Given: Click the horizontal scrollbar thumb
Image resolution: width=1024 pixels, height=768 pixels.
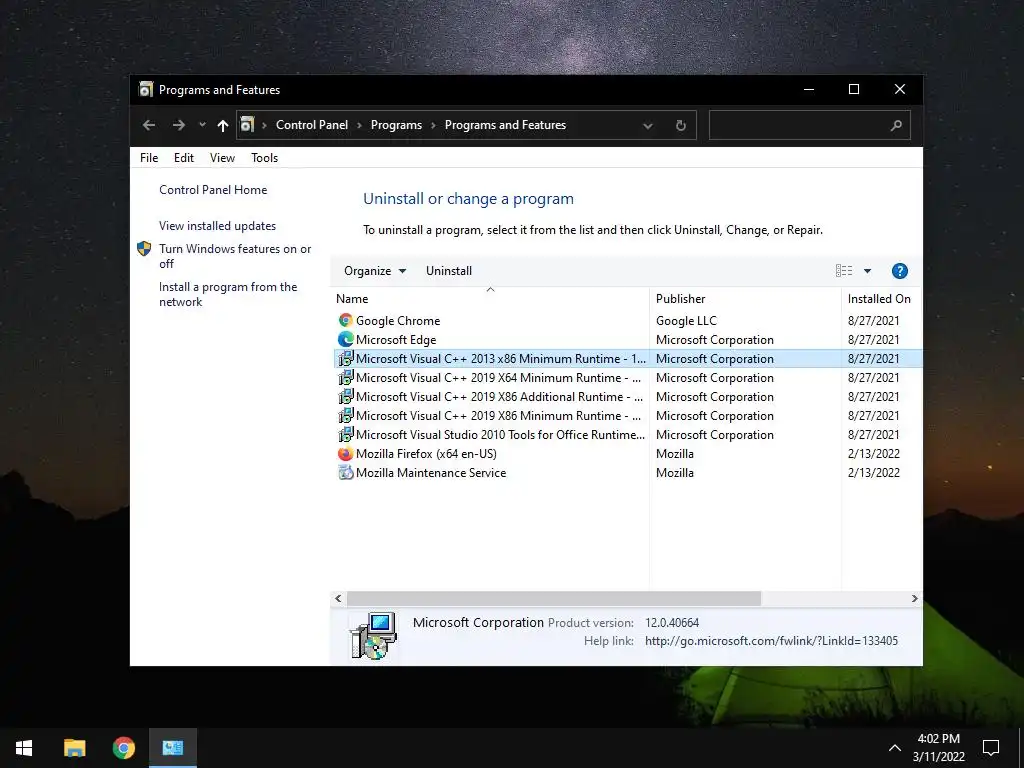Looking at the screenshot, I should [554, 598].
